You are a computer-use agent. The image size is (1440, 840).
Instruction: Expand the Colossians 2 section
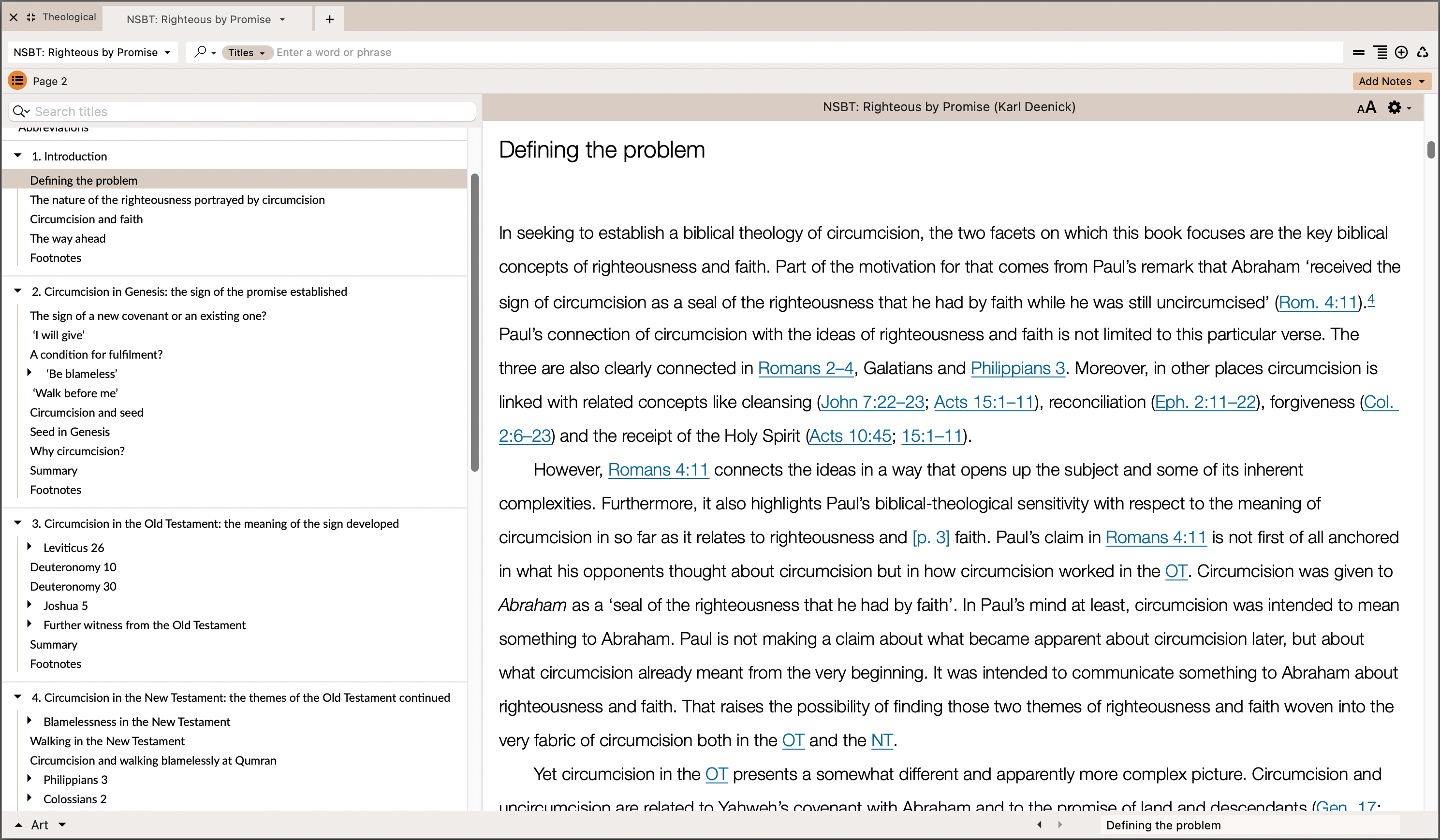[x=29, y=798]
